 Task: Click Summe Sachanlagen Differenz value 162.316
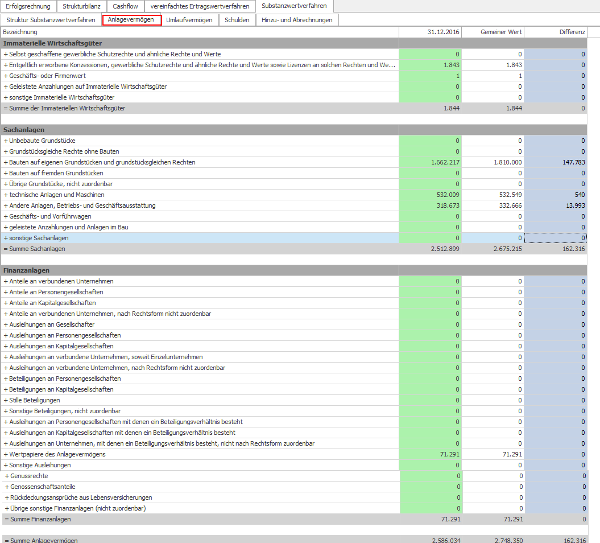[574, 249]
